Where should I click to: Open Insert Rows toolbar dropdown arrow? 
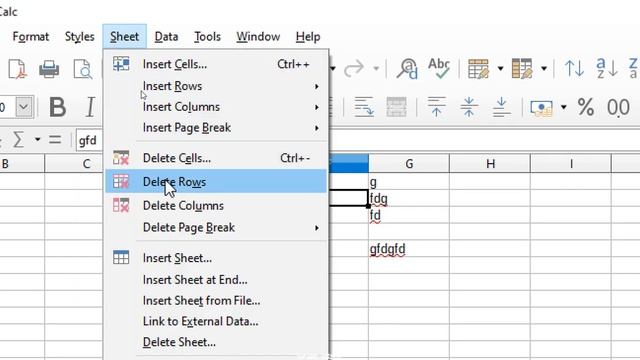click(x=500, y=69)
